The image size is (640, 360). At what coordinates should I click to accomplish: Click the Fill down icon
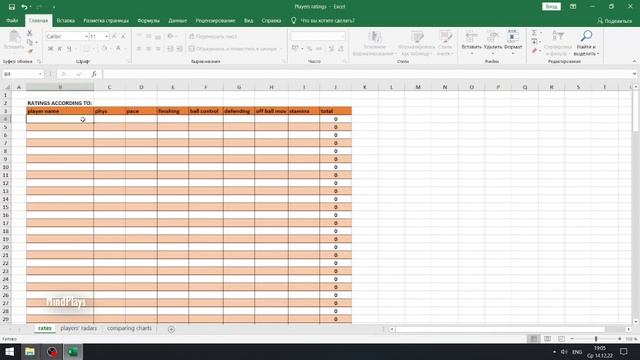[x=534, y=42]
